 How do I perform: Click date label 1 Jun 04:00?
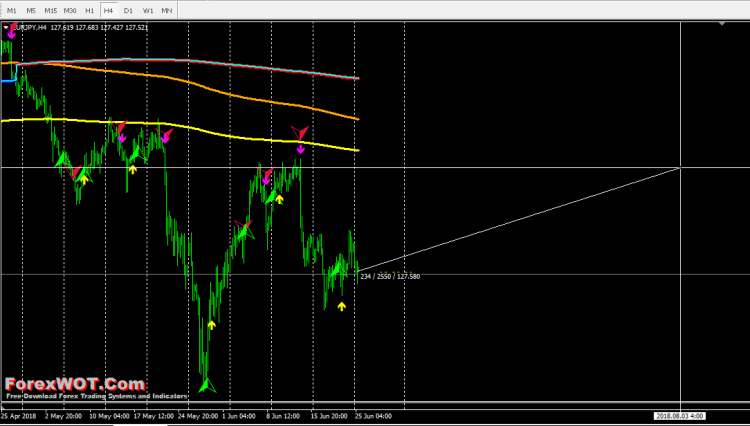[x=239, y=416]
